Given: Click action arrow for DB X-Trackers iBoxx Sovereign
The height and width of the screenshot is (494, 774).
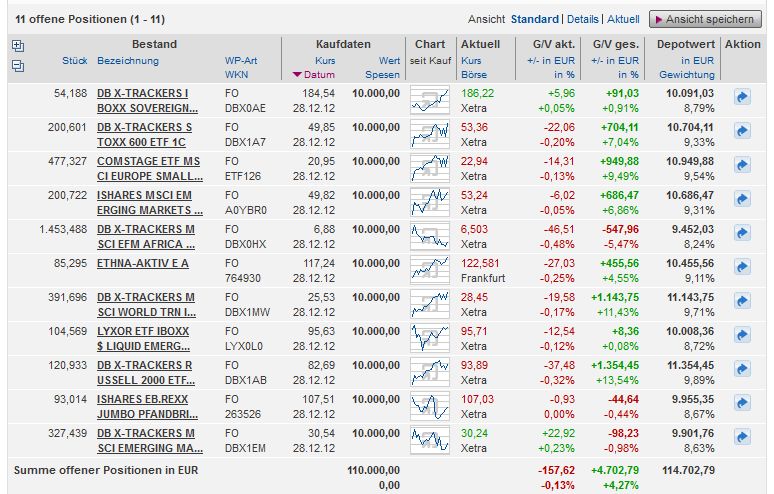Looking at the screenshot, I should tap(742, 97).
